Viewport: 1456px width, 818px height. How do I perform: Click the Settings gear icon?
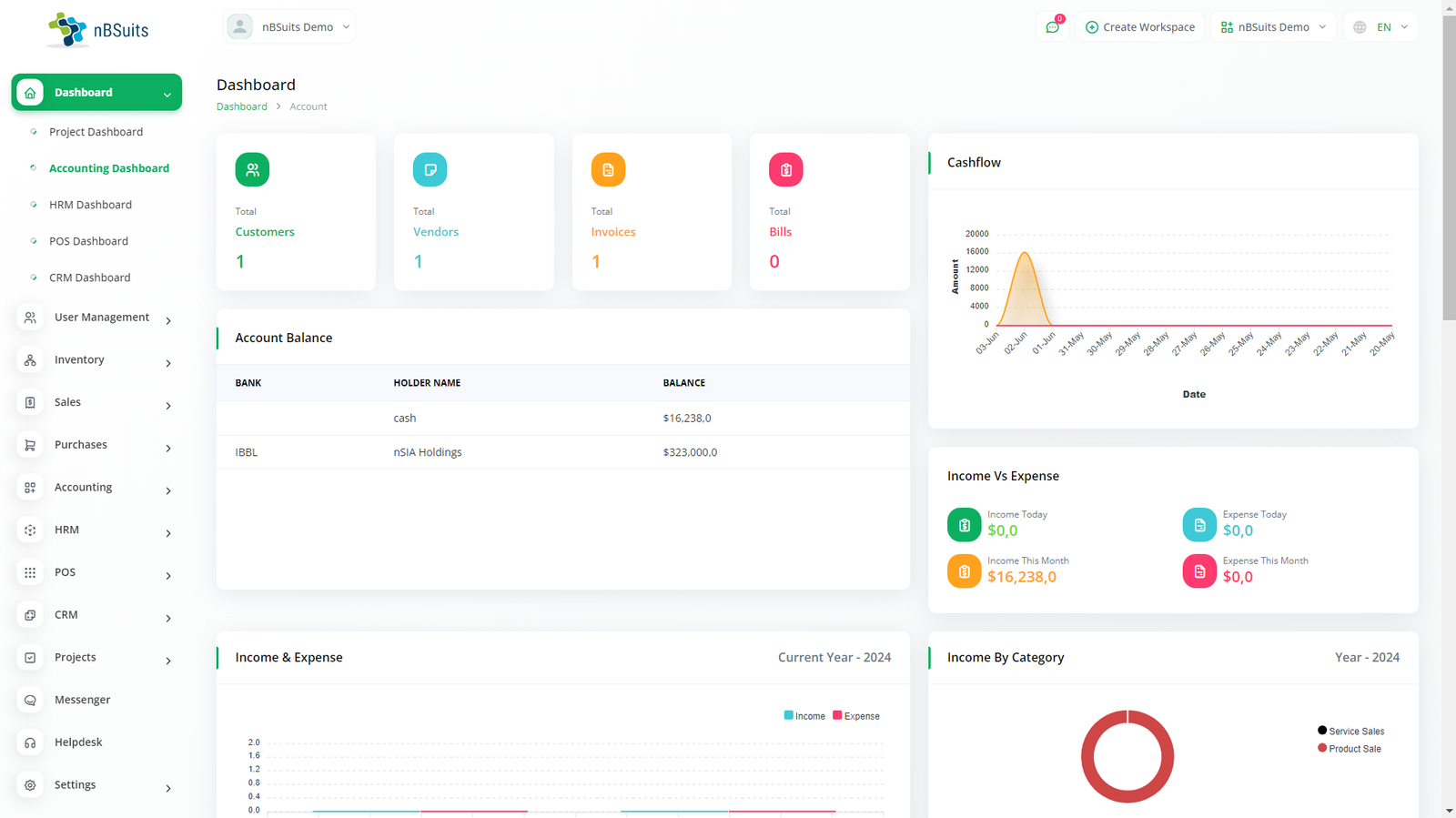[30, 785]
